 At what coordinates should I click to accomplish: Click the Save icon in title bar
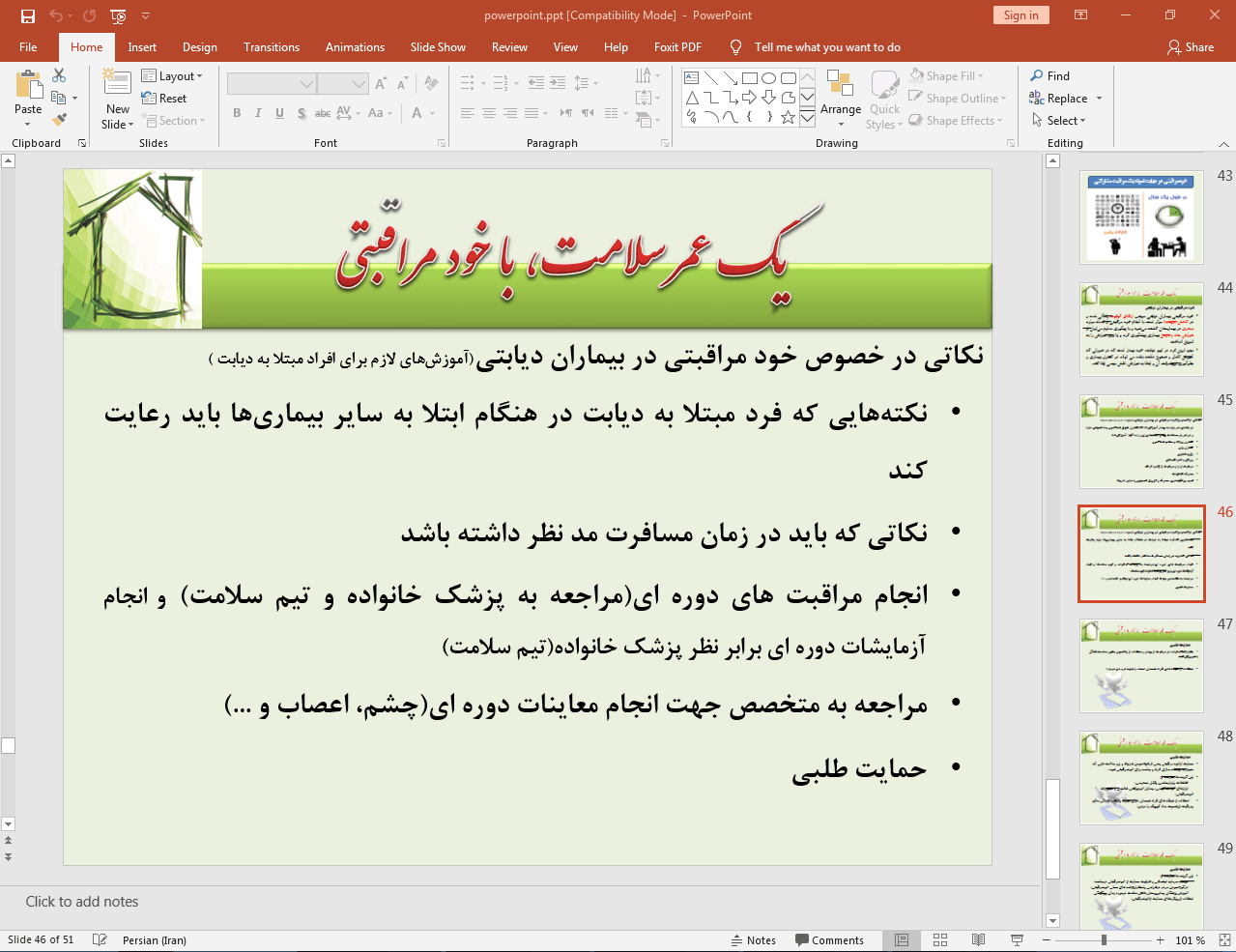coord(28,15)
